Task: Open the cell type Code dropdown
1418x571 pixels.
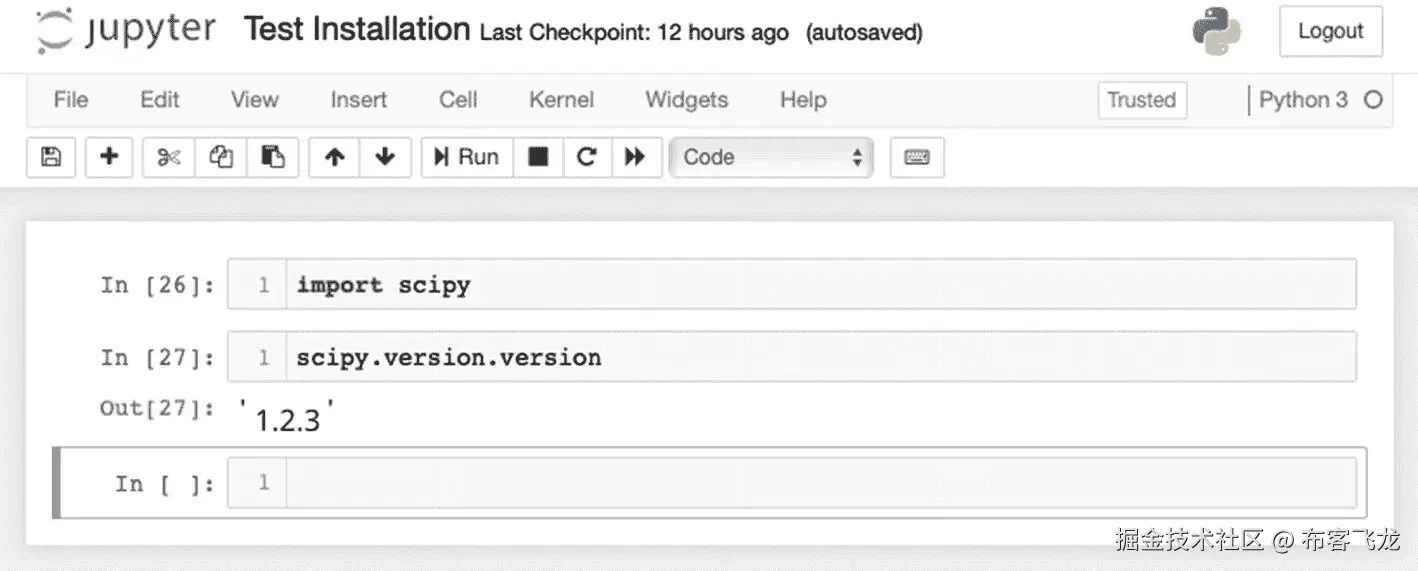Action: pyautogui.click(x=771, y=157)
